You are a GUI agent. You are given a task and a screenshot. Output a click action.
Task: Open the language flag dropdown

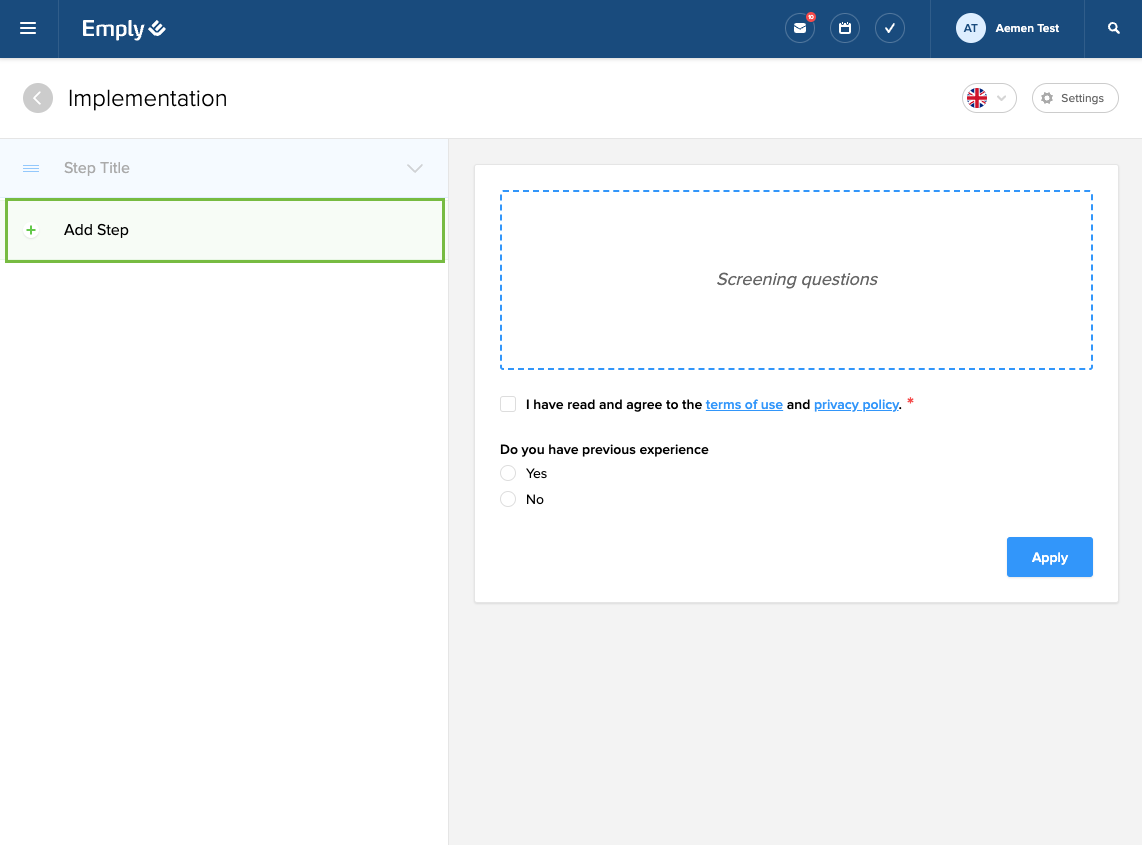[988, 98]
